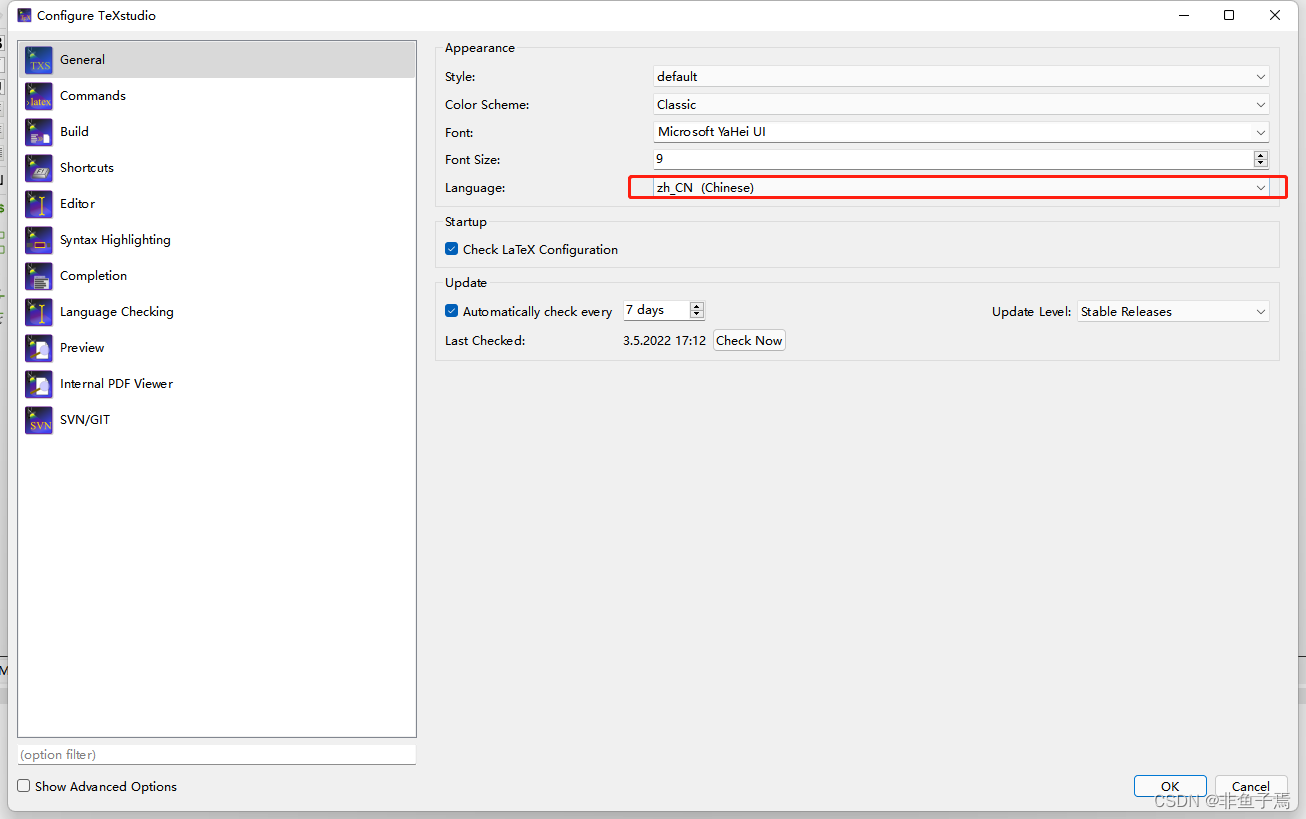Click the Syntax Highlighting icon
1306x819 pixels.
[39, 240]
